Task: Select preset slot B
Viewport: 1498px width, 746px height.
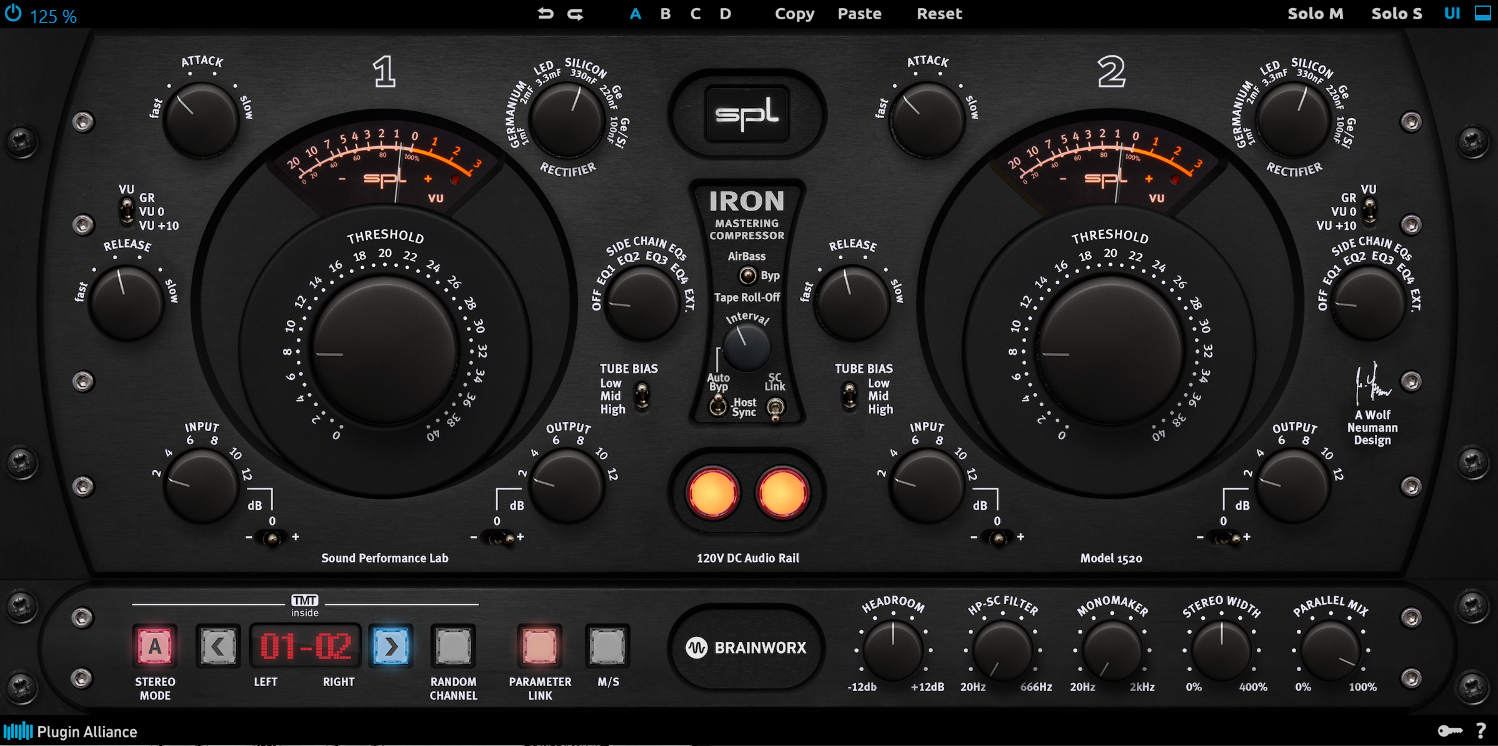Action: (x=665, y=13)
